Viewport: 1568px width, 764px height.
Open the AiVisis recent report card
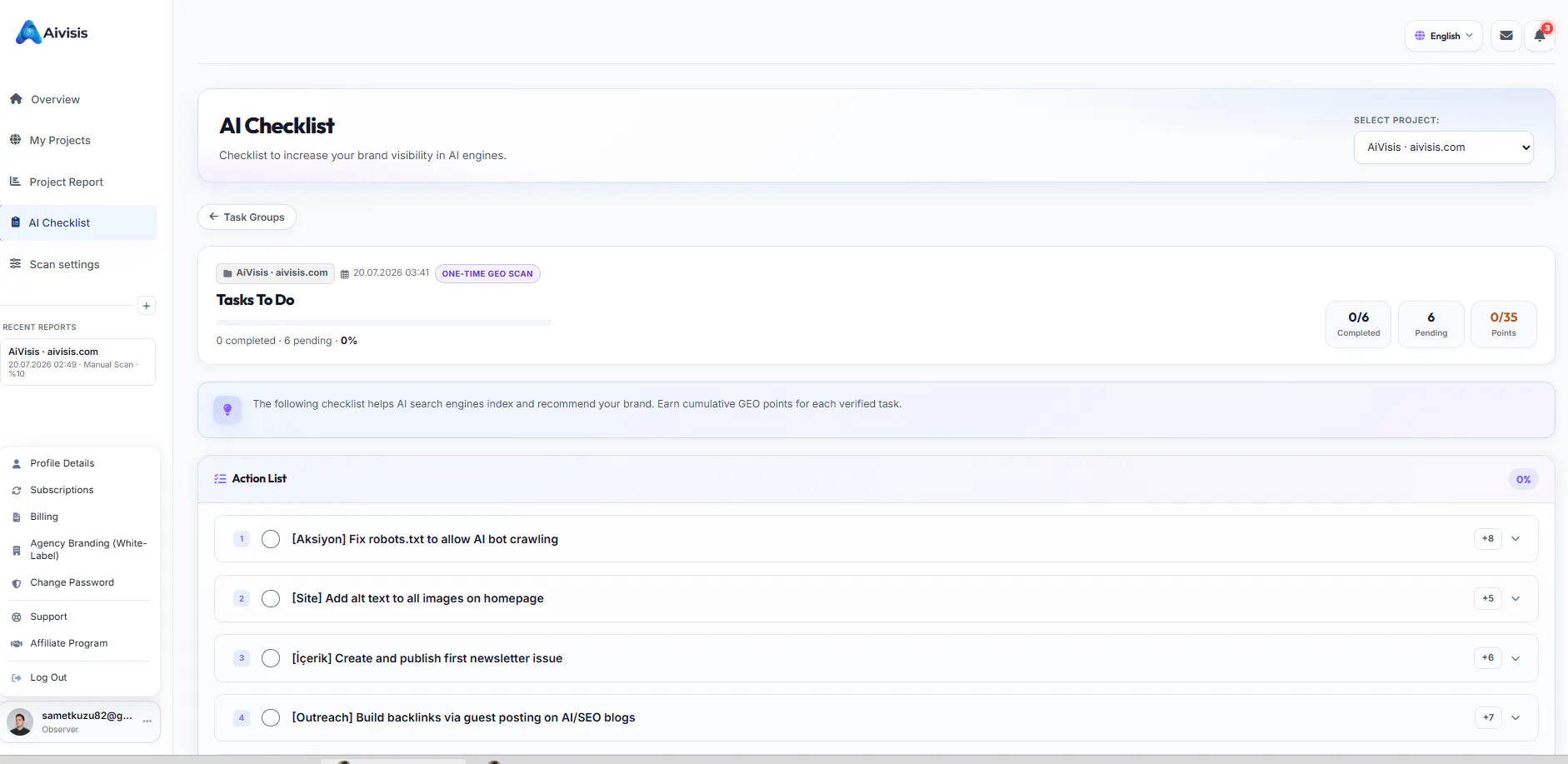(78, 362)
